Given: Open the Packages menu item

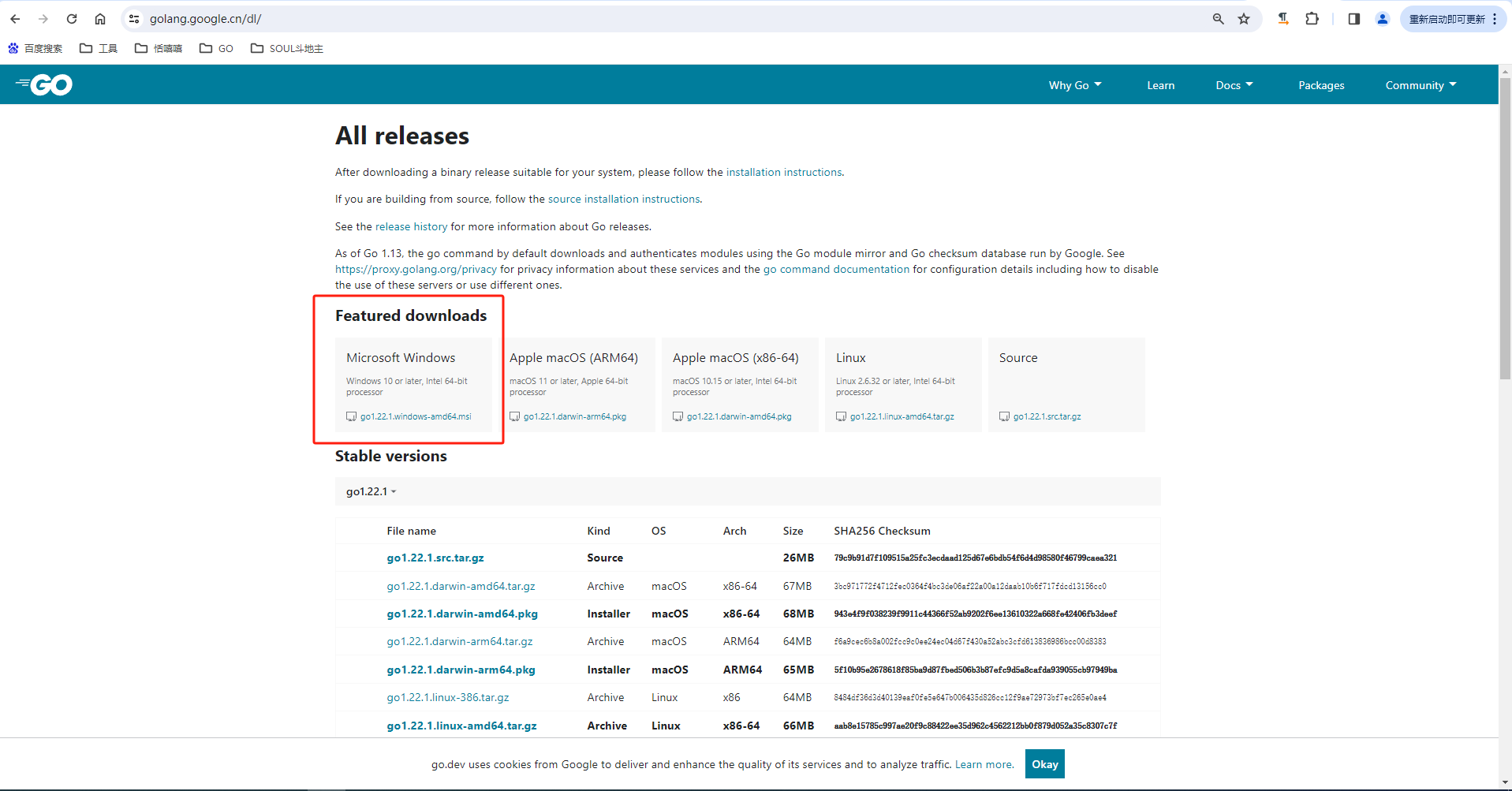Looking at the screenshot, I should (1321, 85).
